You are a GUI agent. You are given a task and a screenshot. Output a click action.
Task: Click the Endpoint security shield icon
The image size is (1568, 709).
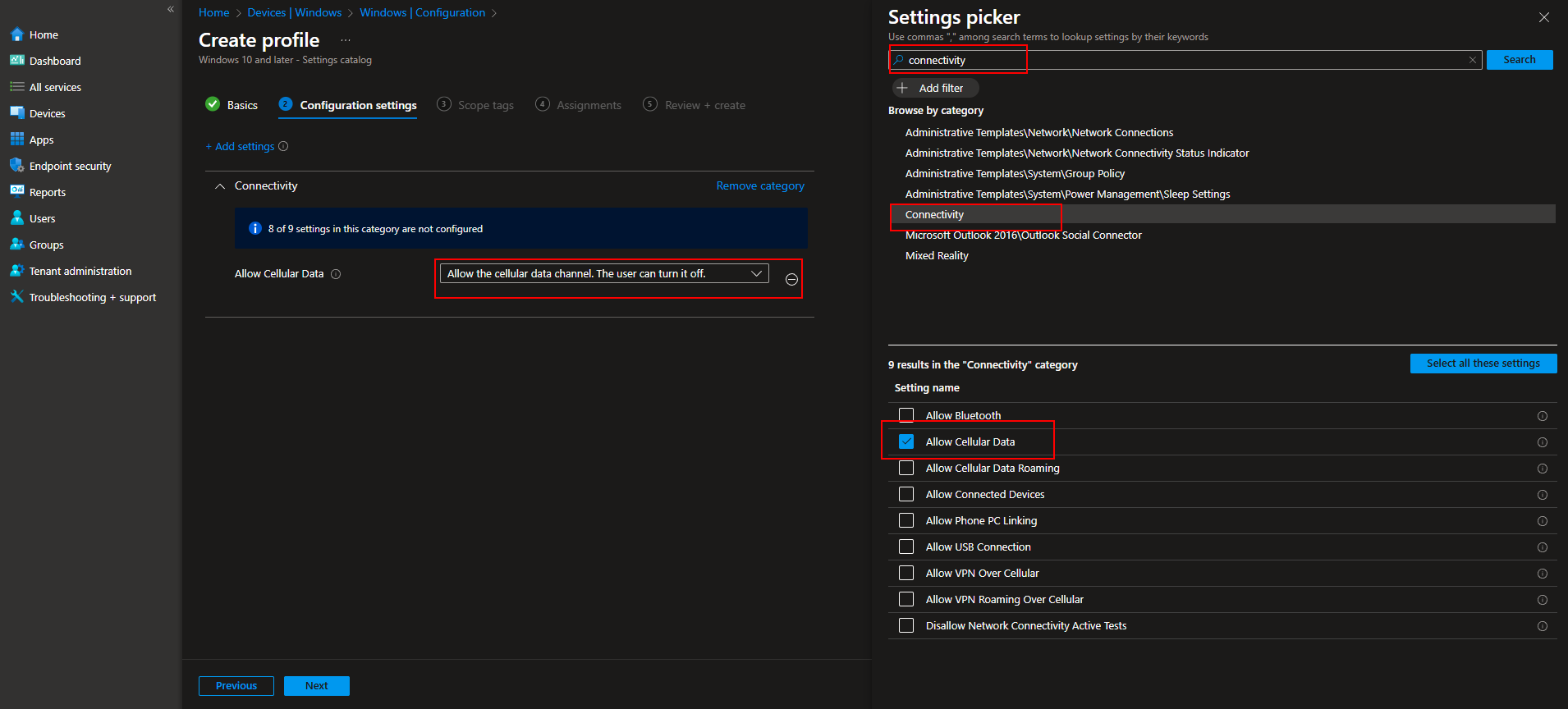tap(17, 166)
